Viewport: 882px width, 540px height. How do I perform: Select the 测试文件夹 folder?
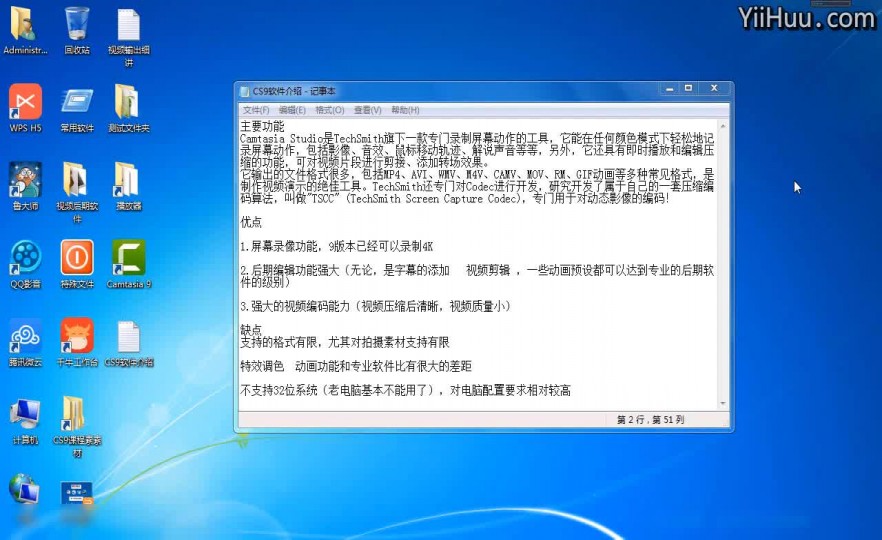(129, 108)
